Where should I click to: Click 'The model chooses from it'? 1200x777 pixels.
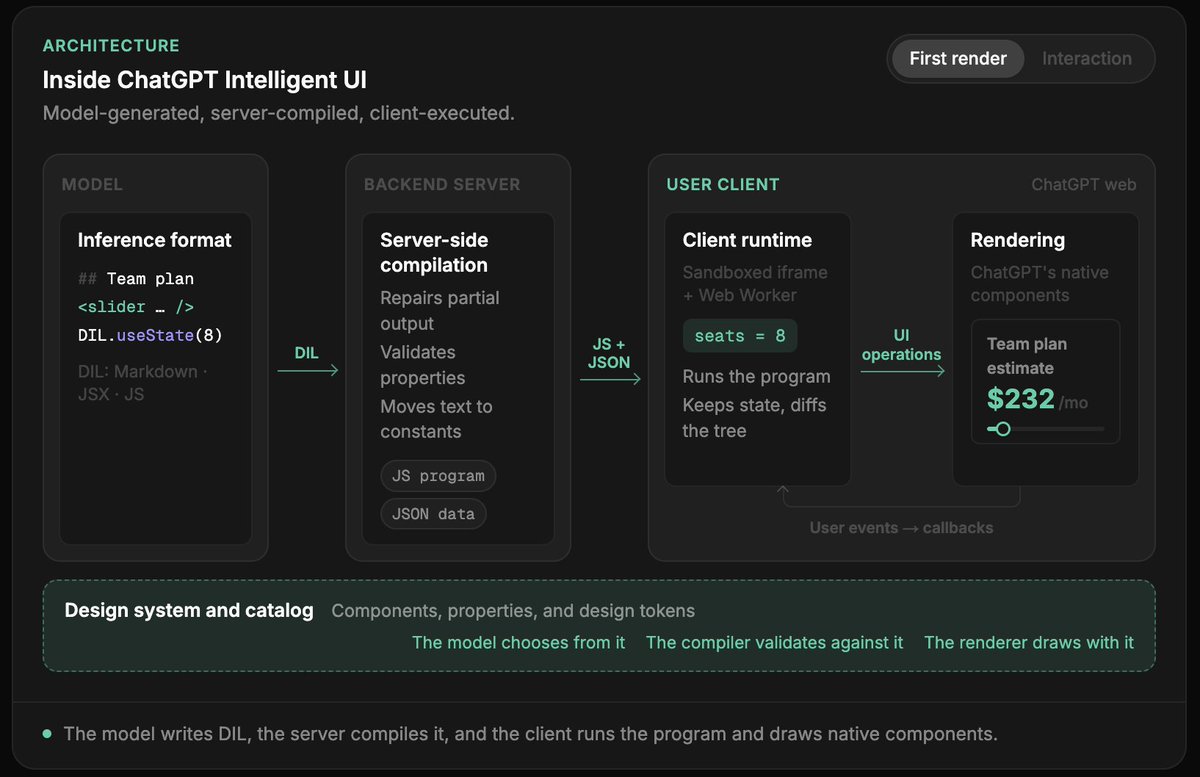(519, 642)
